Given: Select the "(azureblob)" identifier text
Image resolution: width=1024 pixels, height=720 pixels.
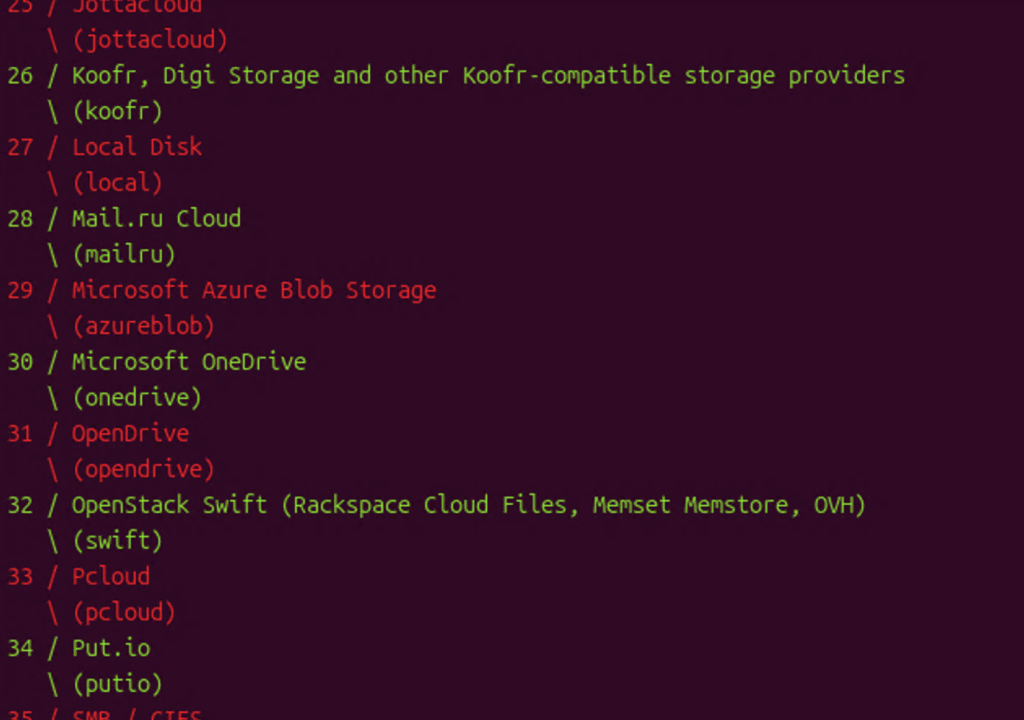Looking at the screenshot, I should coord(143,326).
